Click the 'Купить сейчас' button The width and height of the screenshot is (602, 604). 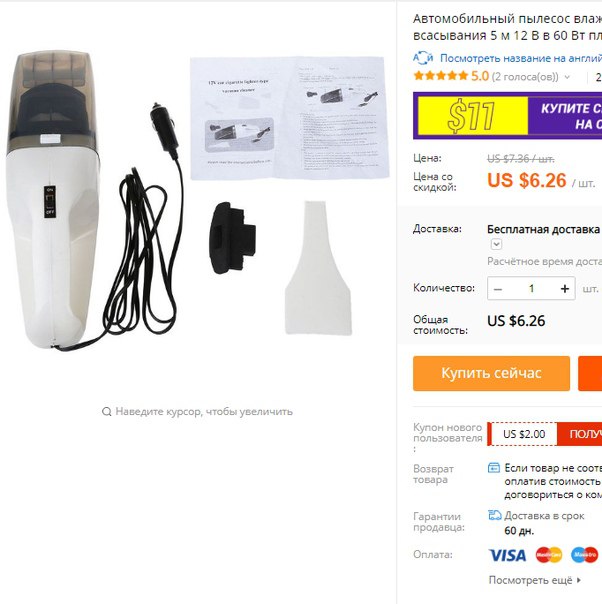491,373
